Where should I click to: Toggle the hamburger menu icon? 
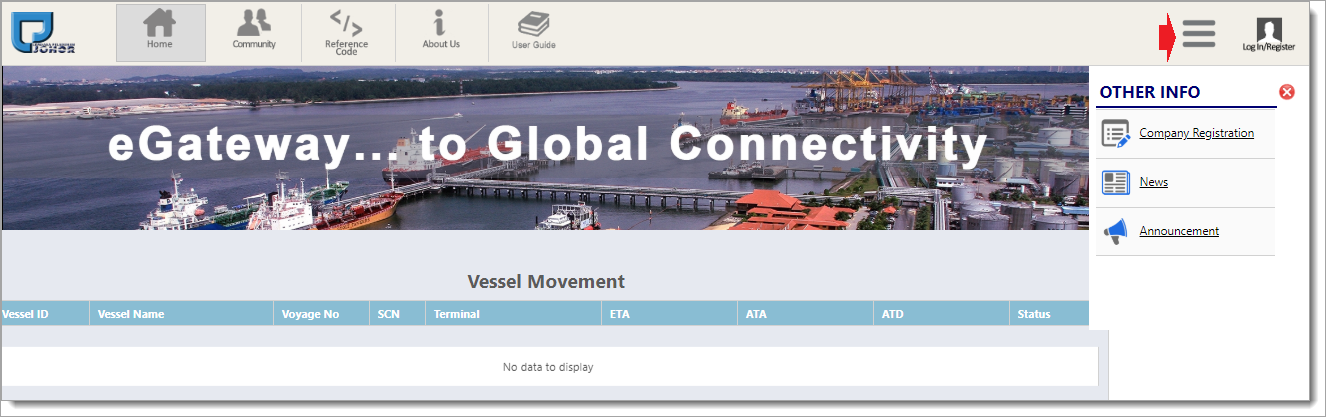pyautogui.click(x=1198, y=34)
